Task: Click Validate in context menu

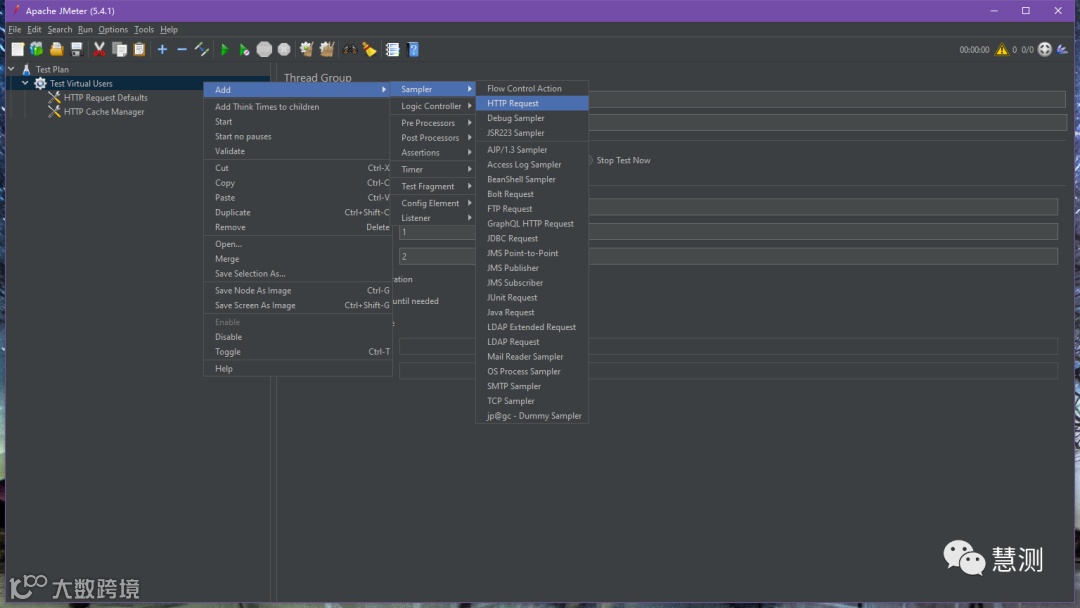Action: (298, 151)
